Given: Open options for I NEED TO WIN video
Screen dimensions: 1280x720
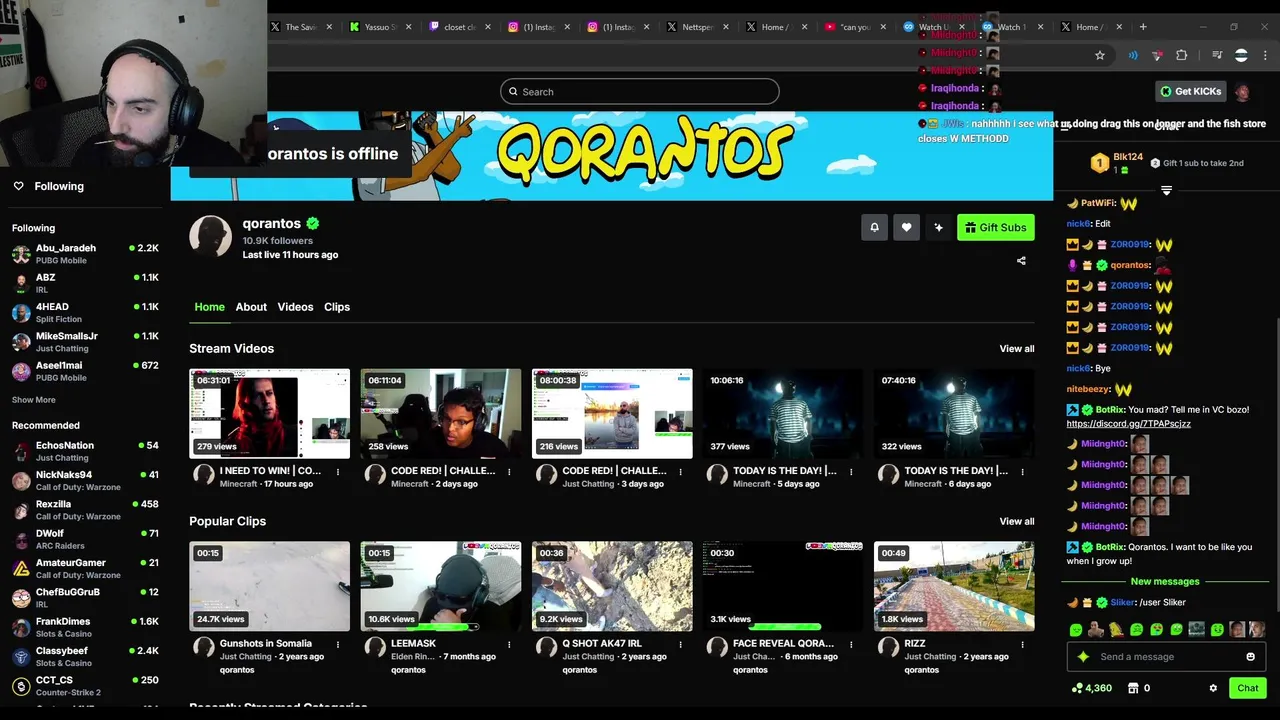Looking at the screenshot, I should 338,471.
